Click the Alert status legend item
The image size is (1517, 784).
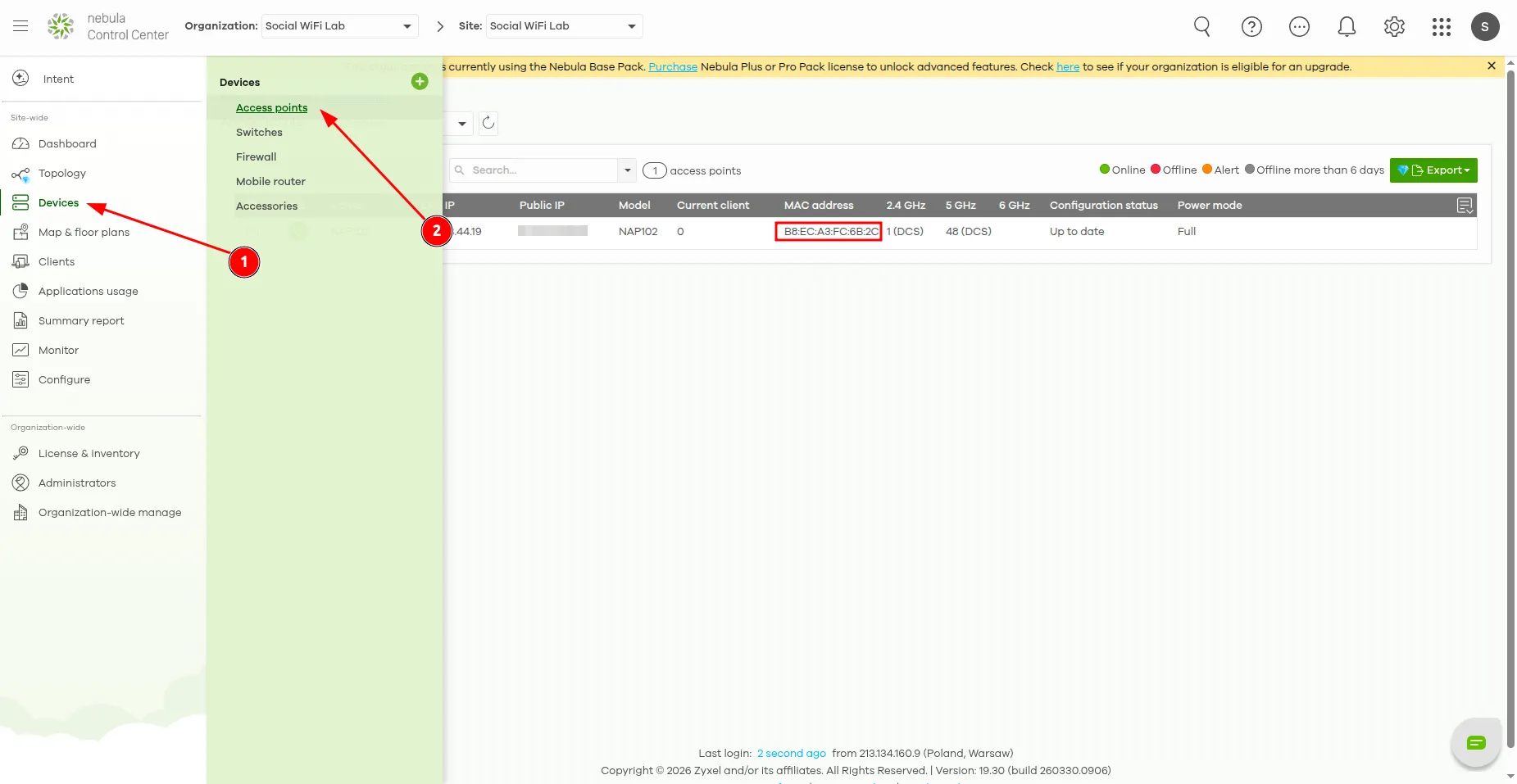(1220, 170)
